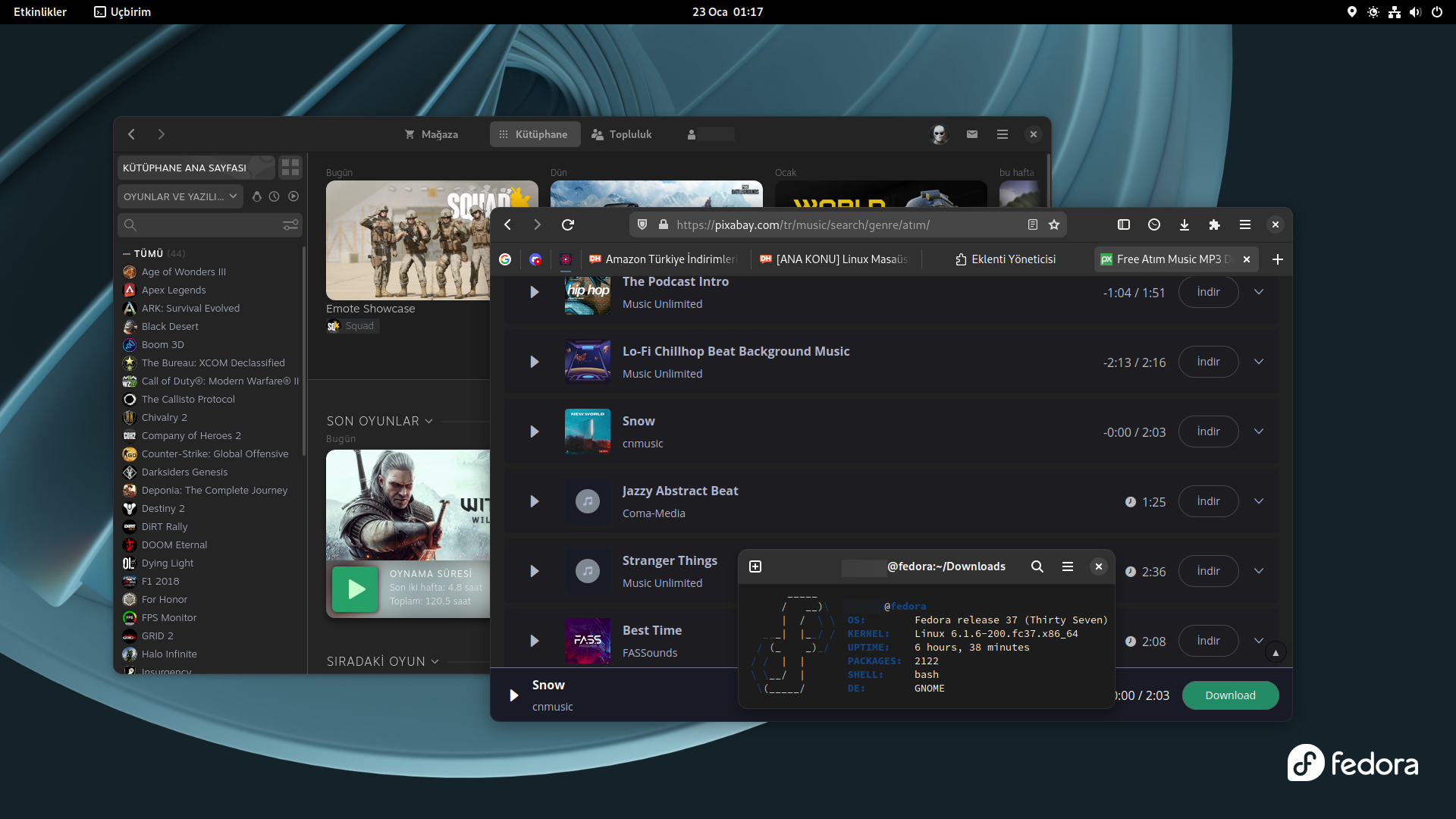Image resolution: width=1456 pixels, height=819 pixels.
Task: Play The Podcast Intro track
Action: pyautogui.click(x=535, y=292)
